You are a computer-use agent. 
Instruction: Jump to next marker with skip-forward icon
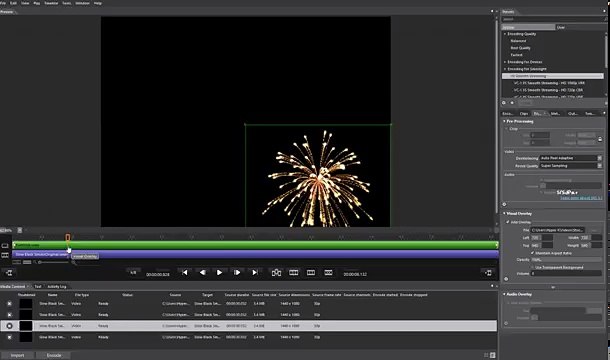[254, 273]
